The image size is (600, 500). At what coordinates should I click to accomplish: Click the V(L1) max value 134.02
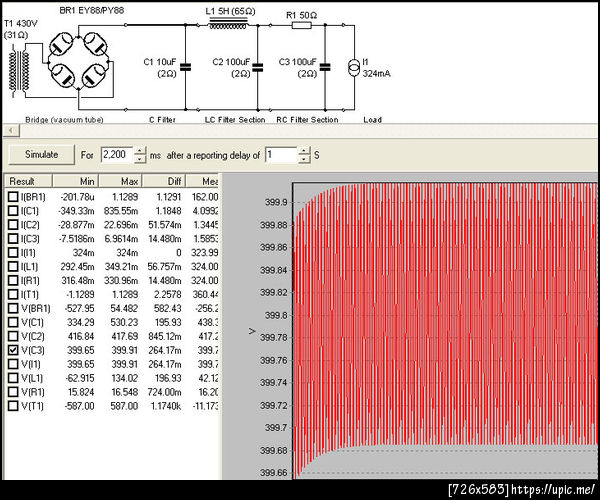coord(125,378)
